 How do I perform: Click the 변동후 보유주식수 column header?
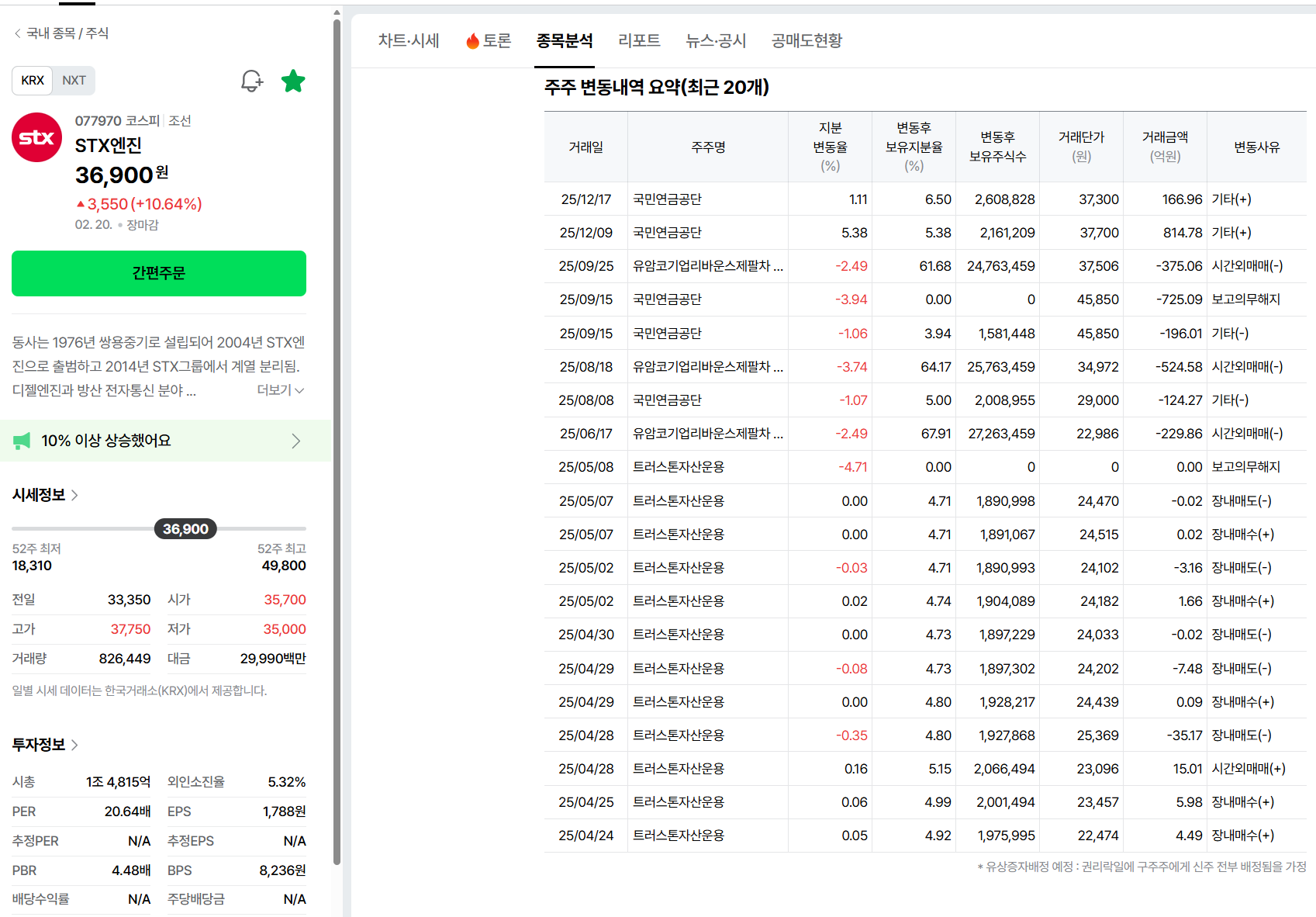[997, 147]
